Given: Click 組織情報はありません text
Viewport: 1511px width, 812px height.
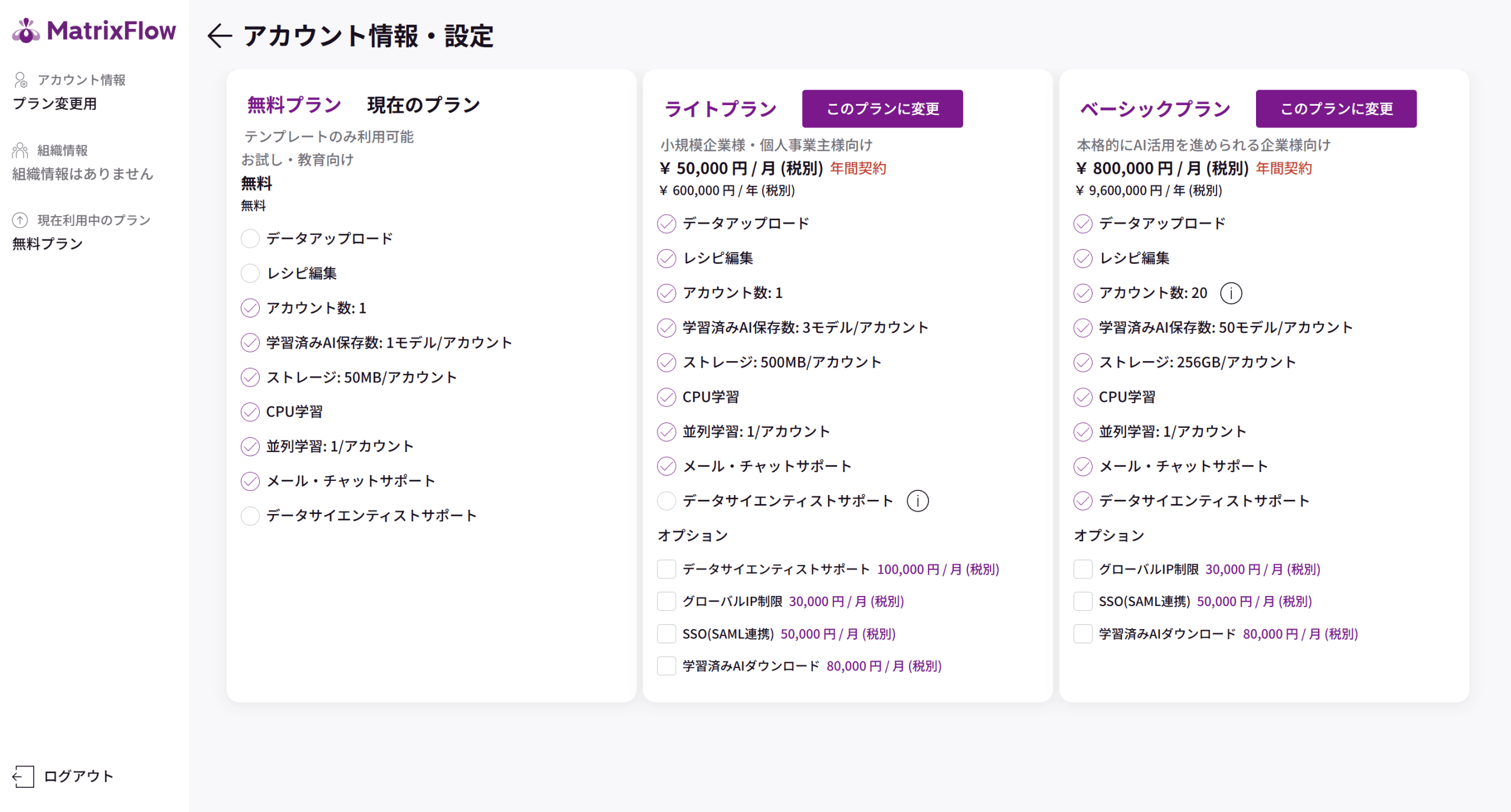Looking at the screenshot, I should coord(83,173).
